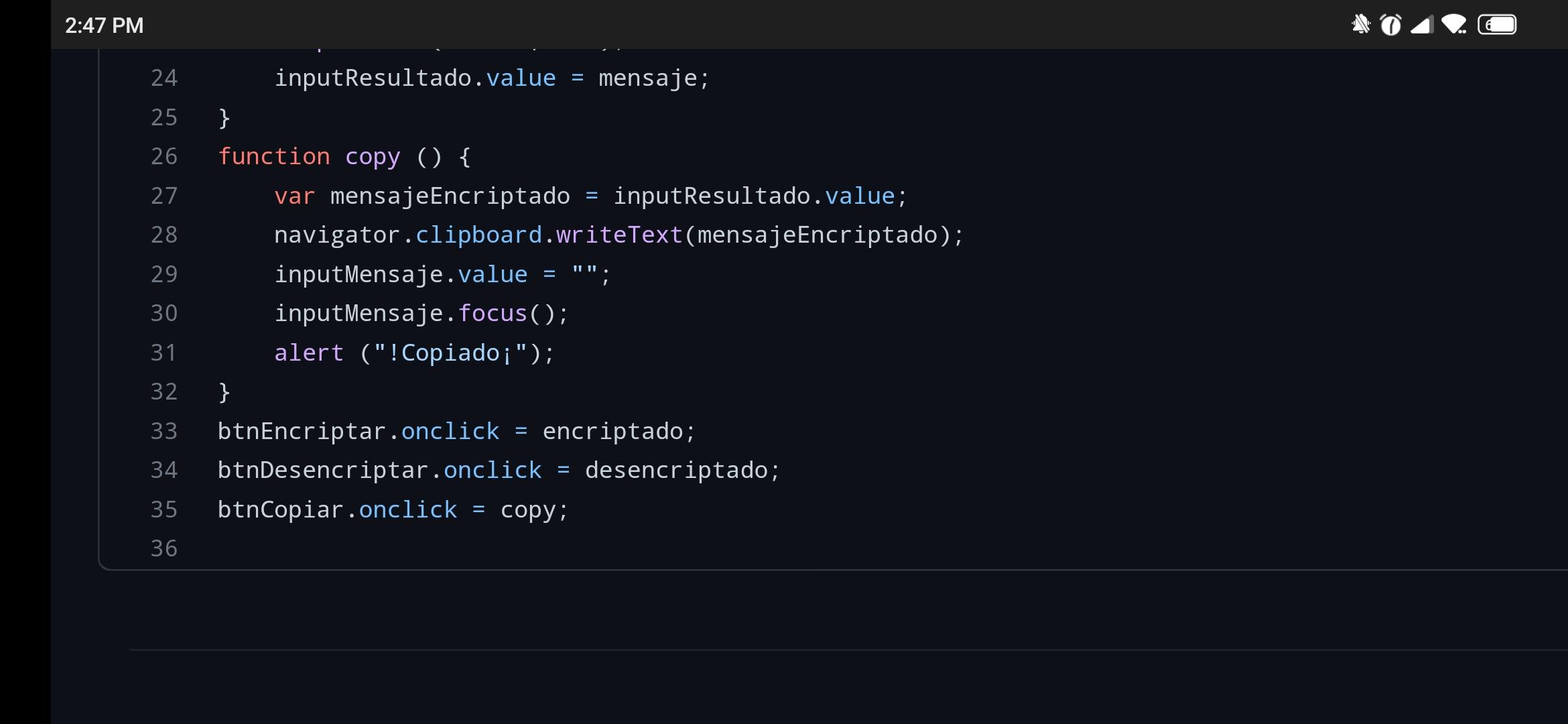Click the 'clipboard' property on line 28
This screenshot has width=1568, height=724.
coord(478,236)
